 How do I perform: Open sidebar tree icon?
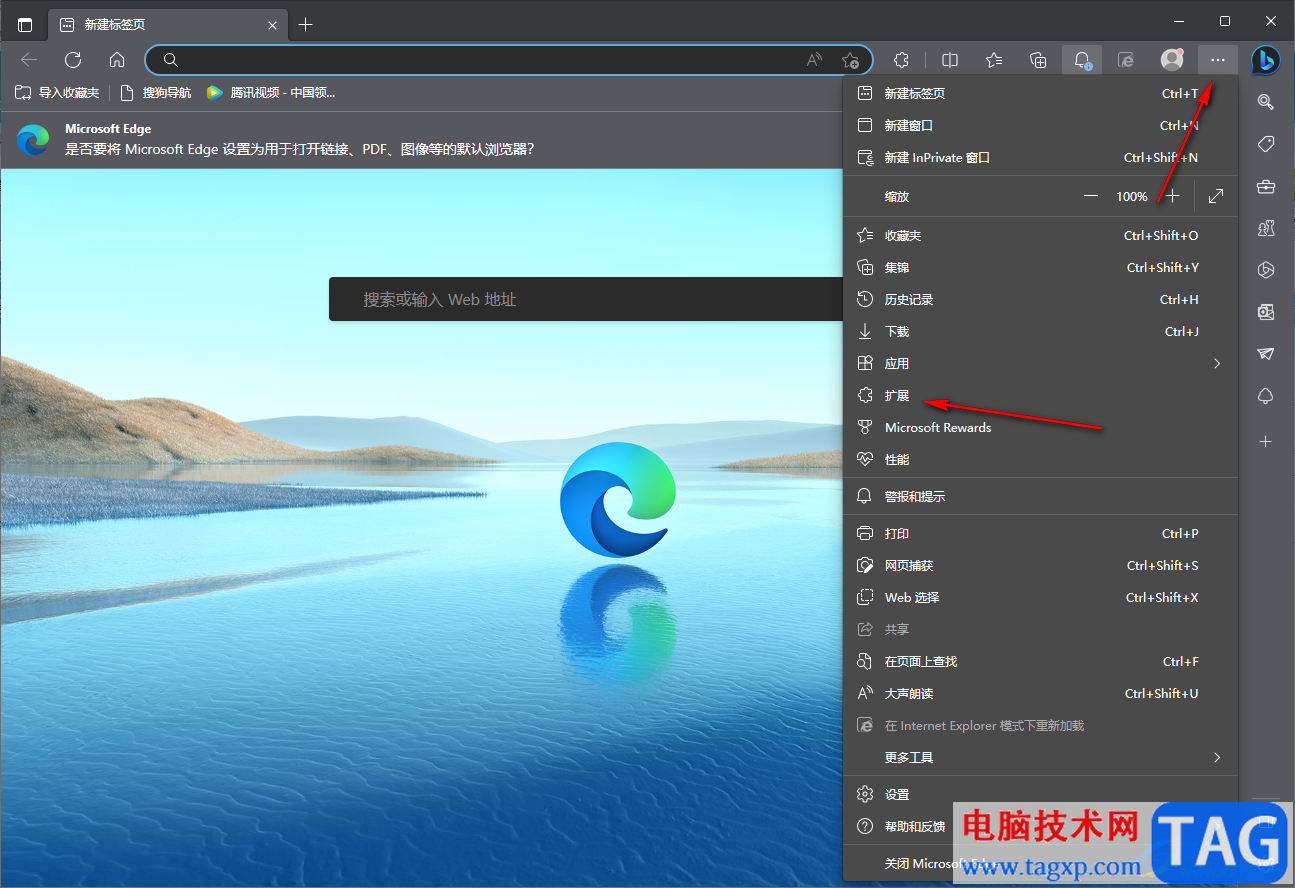1265,396
